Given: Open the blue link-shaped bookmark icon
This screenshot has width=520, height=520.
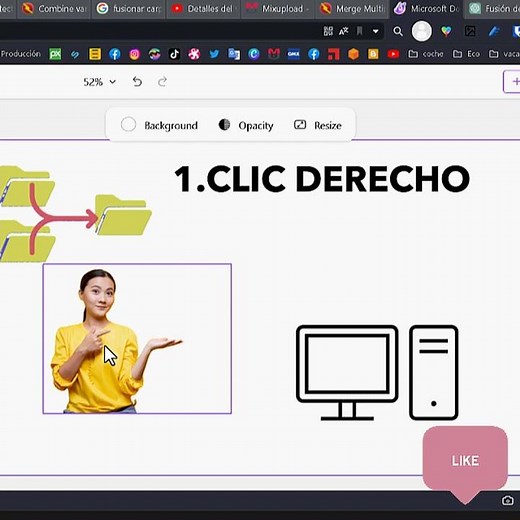Looking at the screenshot, I should point(75,54).
